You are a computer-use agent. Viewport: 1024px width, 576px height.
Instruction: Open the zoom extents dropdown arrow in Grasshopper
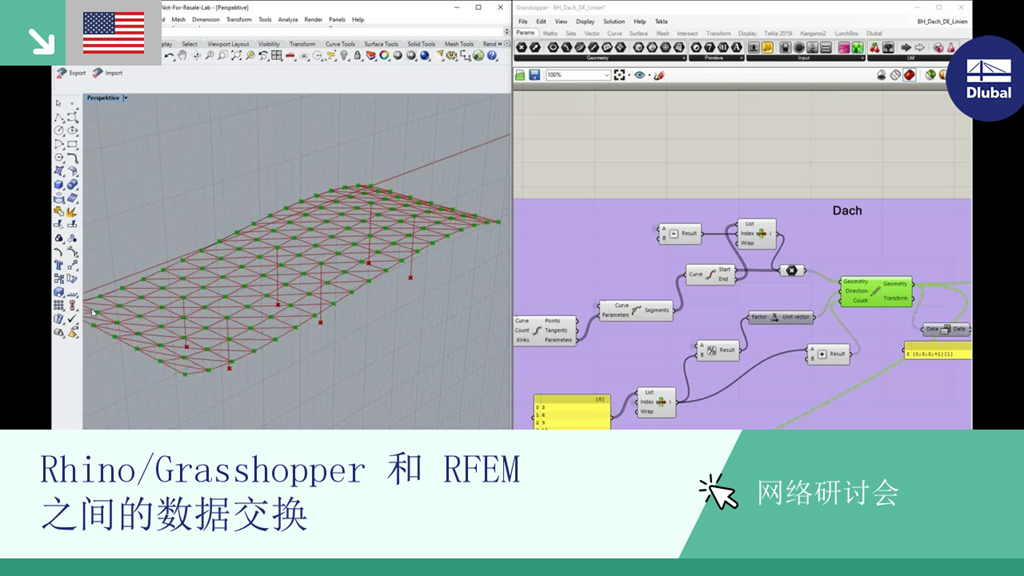click(629, 75)
